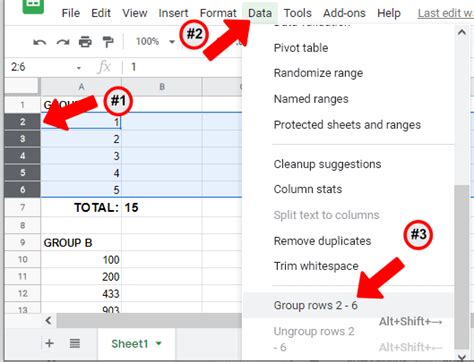Screen dimensions: 474x362
Task: Open the File menu
Action: click(x=71, y=13)
